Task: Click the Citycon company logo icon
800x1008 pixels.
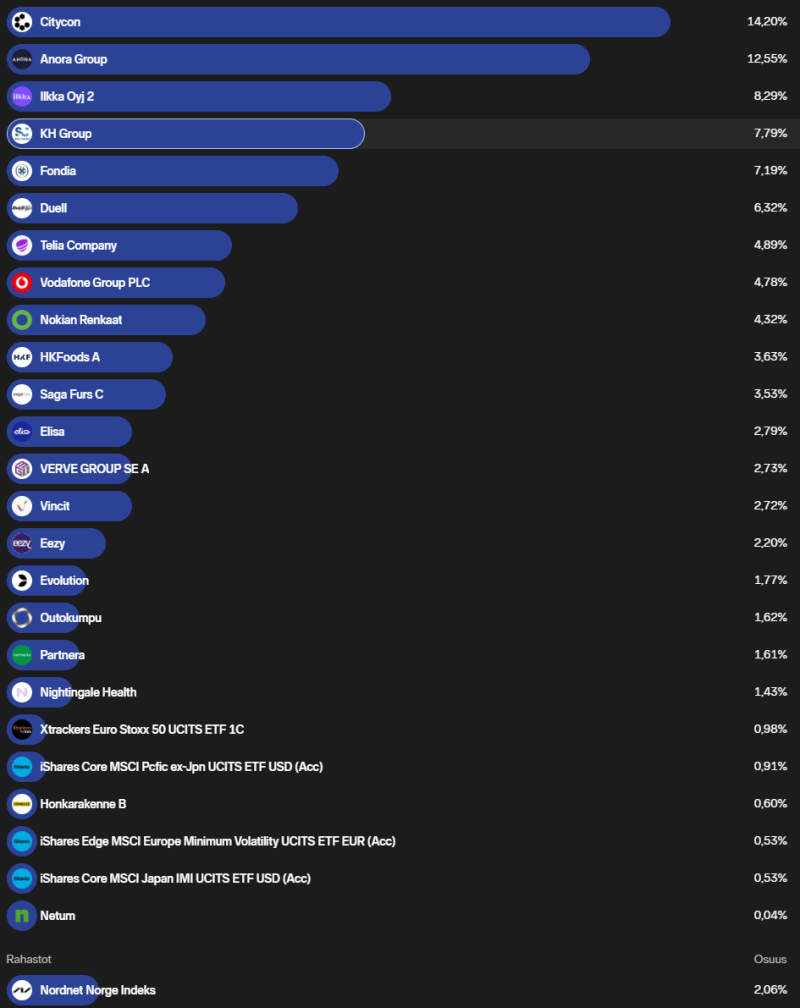Action: coord(22,22)
